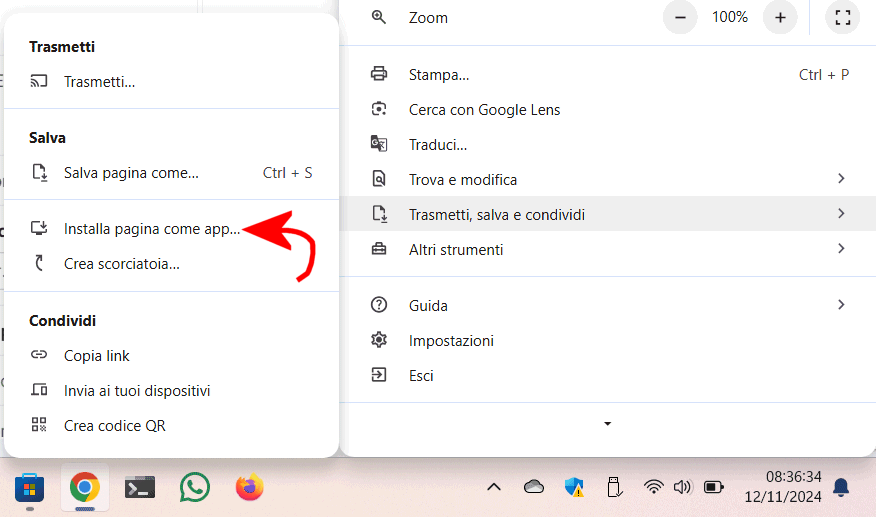Click the 100% zoom value
This screenshot has height=517, width=876.
tap(730, 17)
